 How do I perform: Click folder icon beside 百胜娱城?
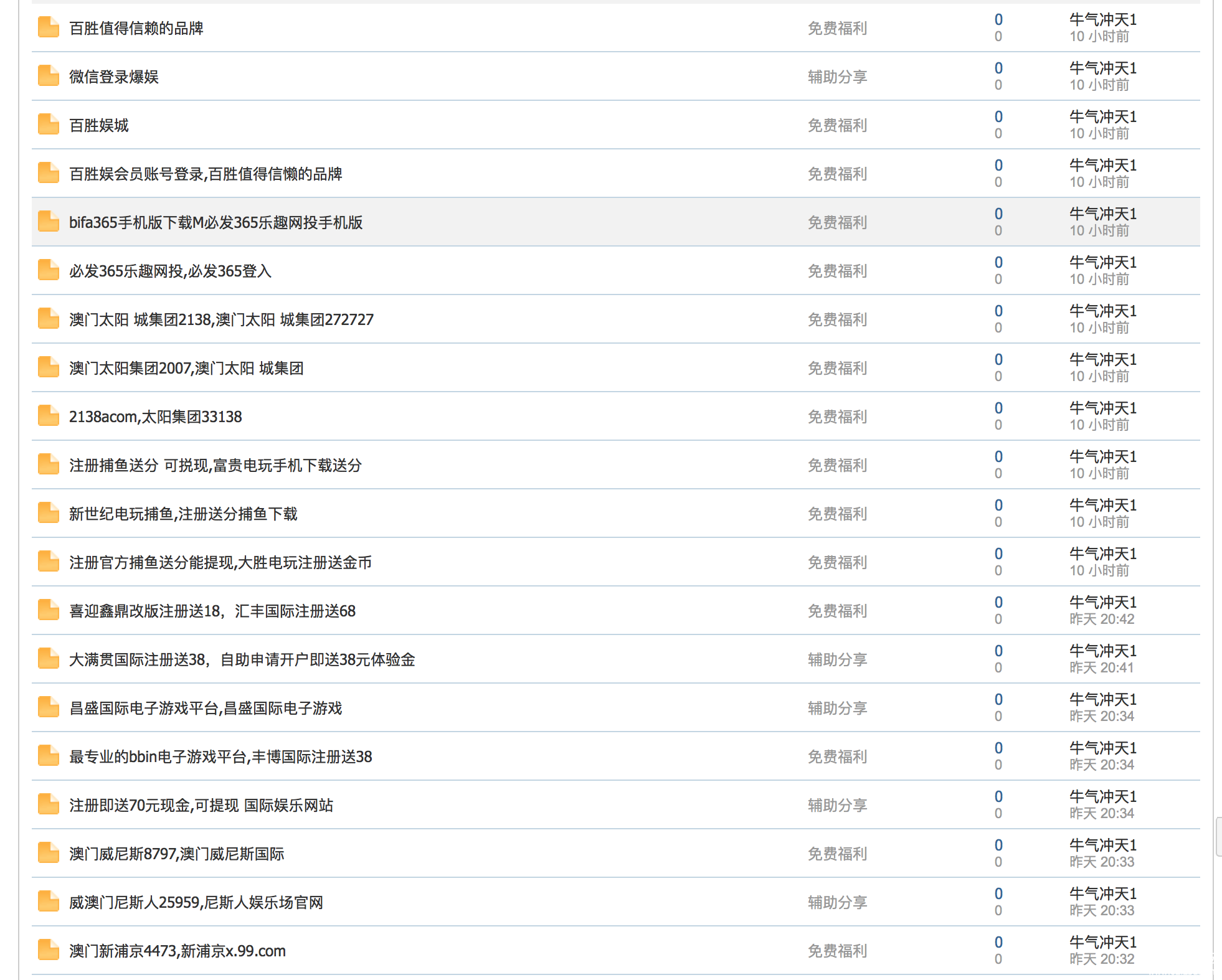49,125
